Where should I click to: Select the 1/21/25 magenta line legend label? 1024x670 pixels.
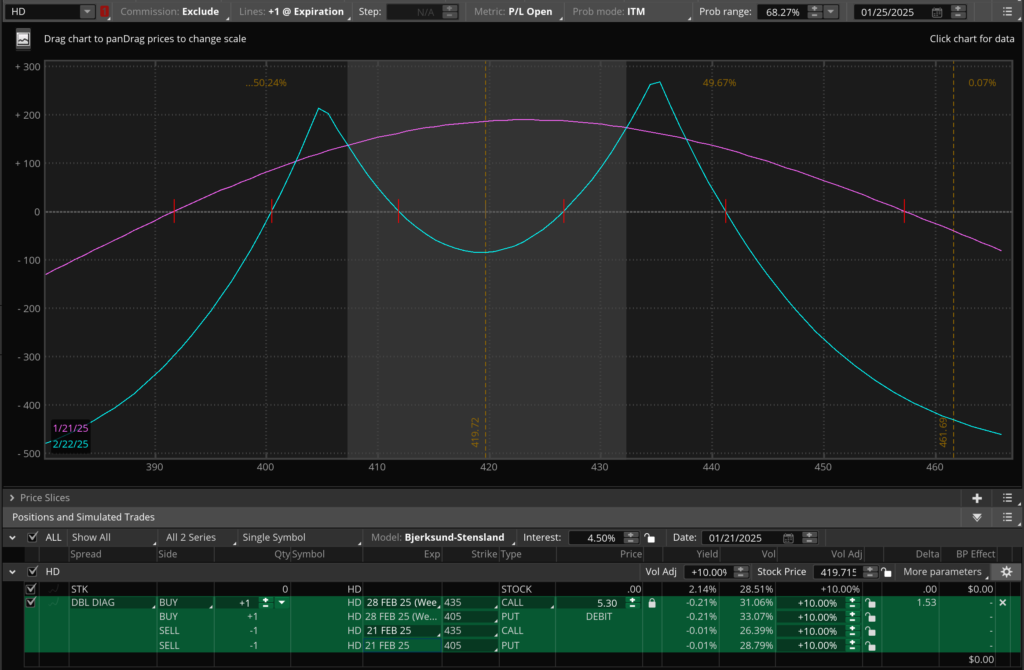(x=71, y=428)
